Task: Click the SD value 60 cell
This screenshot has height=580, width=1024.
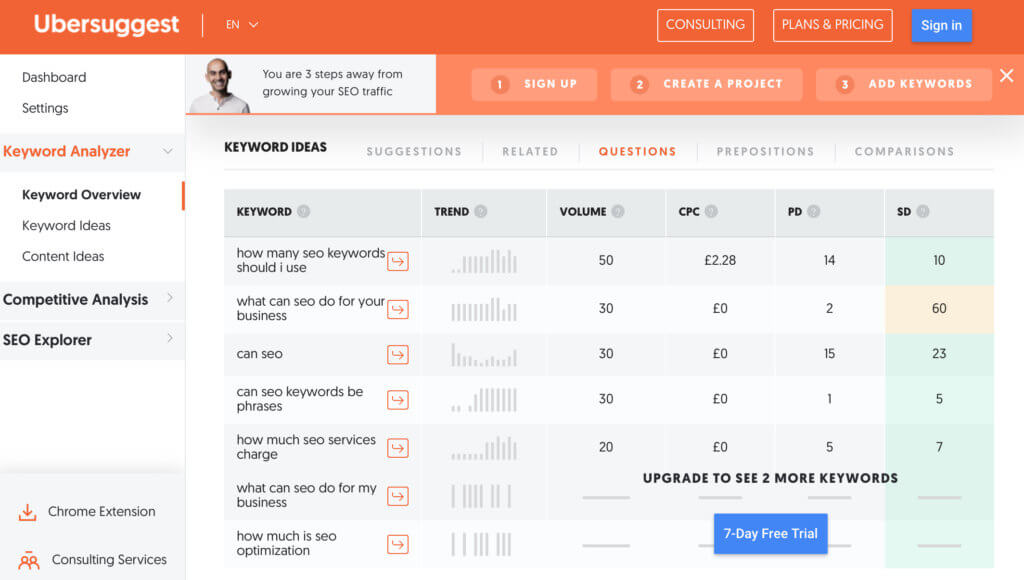Action: [x=939, y=308]
